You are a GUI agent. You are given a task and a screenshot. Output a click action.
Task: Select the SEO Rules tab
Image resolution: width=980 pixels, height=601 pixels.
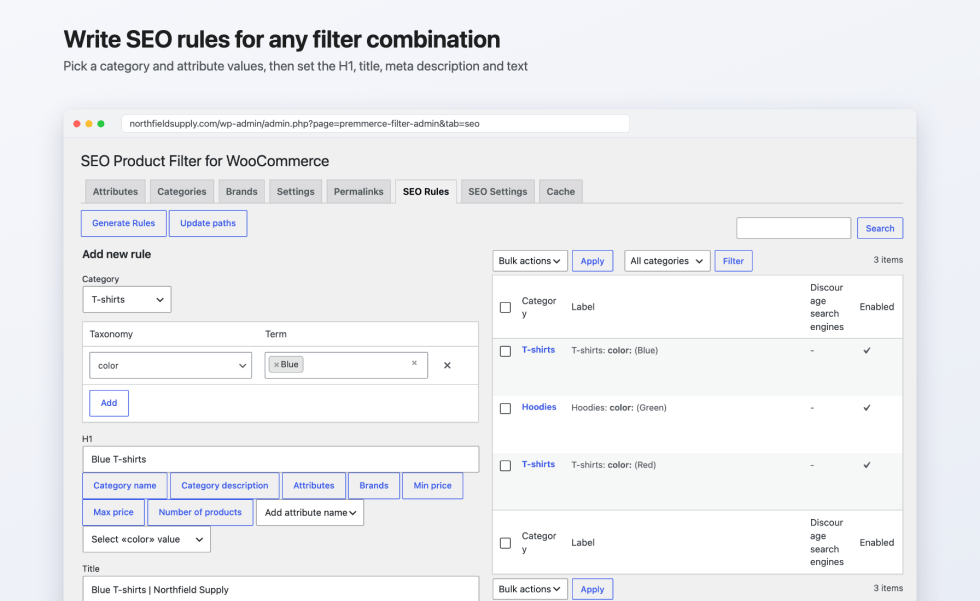pyautogui.click(x=426, y=192)
